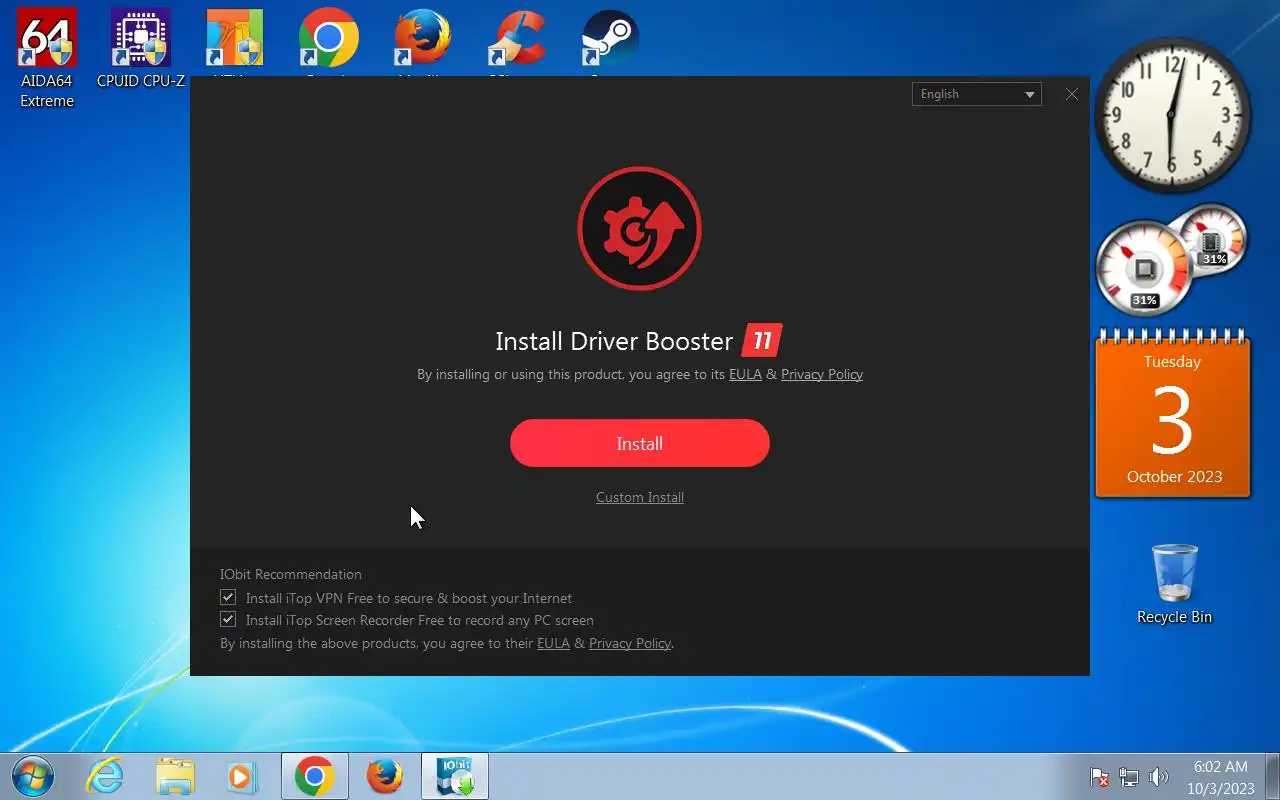Open the recommended products Privacy Policy link

[630, 643]
